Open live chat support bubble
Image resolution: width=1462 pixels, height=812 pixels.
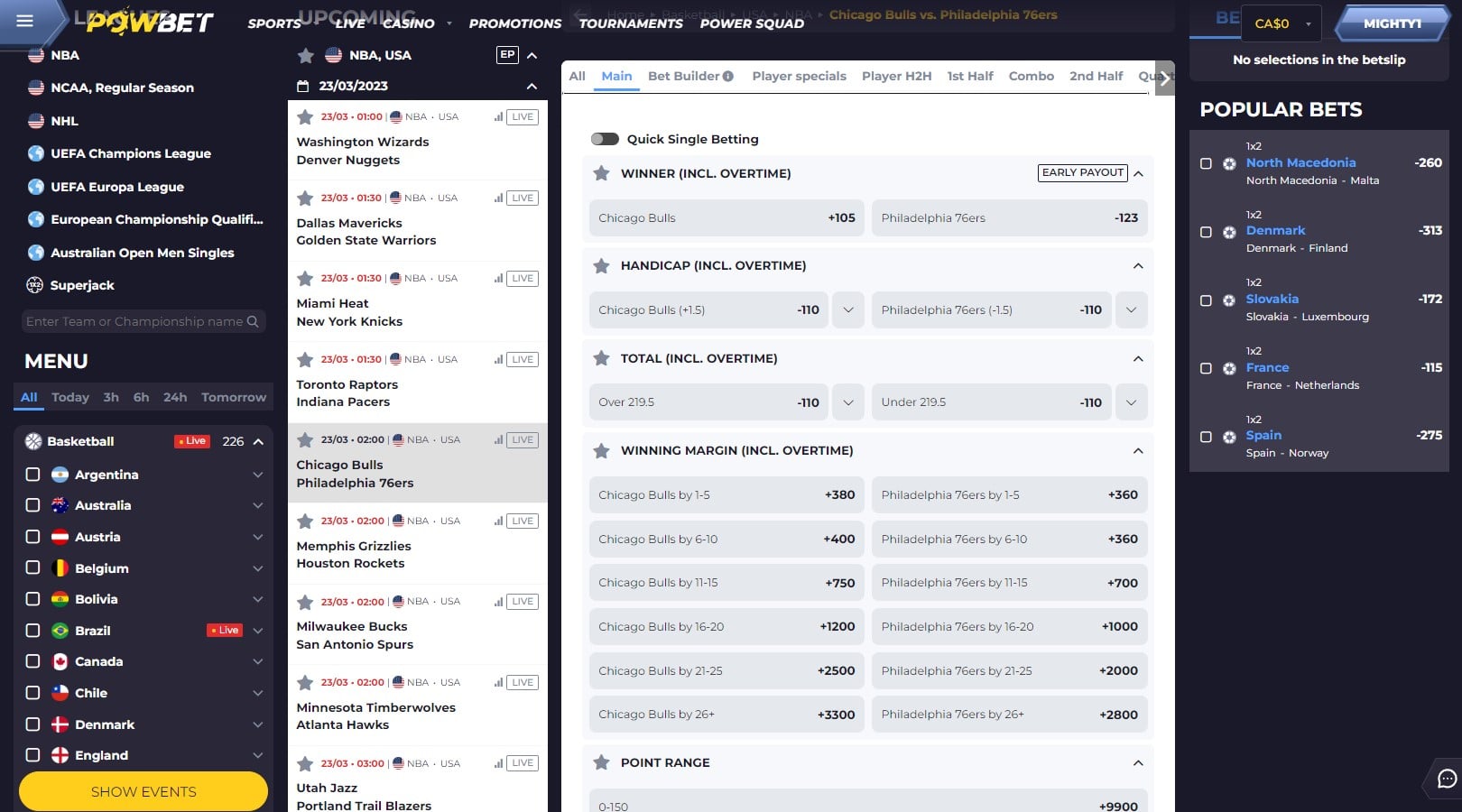coord(1447,779)
